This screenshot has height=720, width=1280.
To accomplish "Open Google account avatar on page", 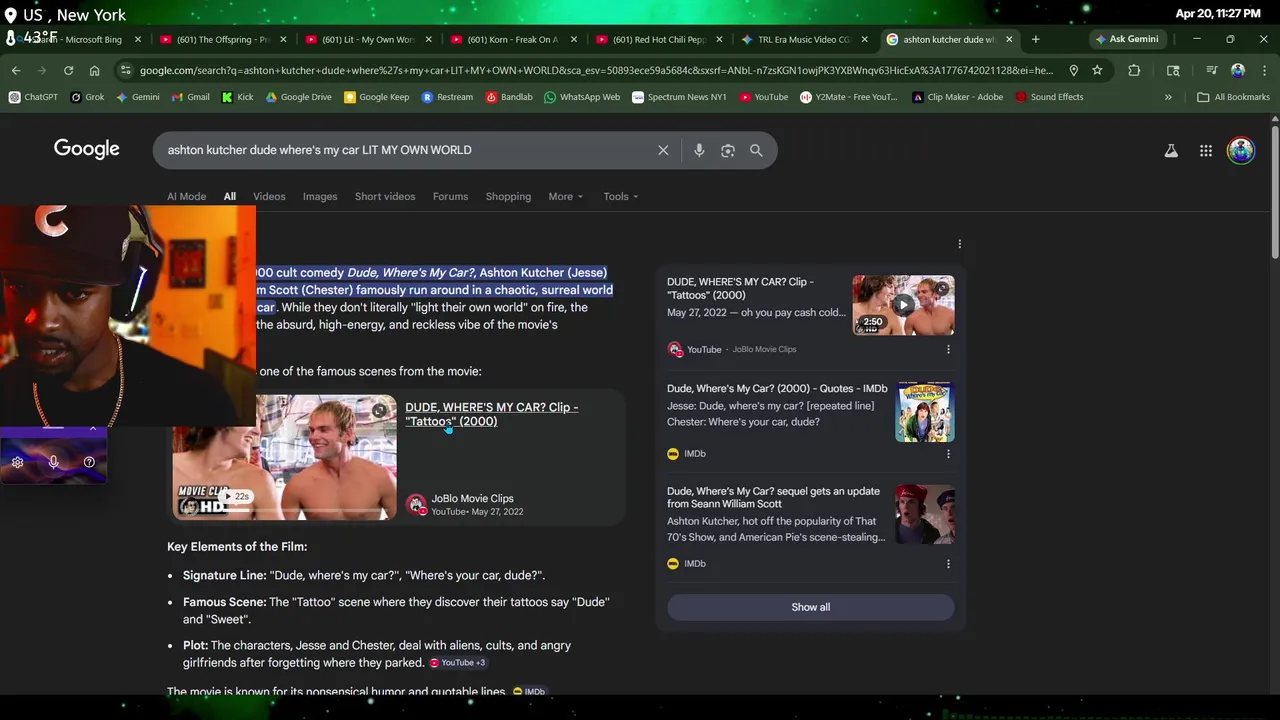I will (x=1241, y=150).
